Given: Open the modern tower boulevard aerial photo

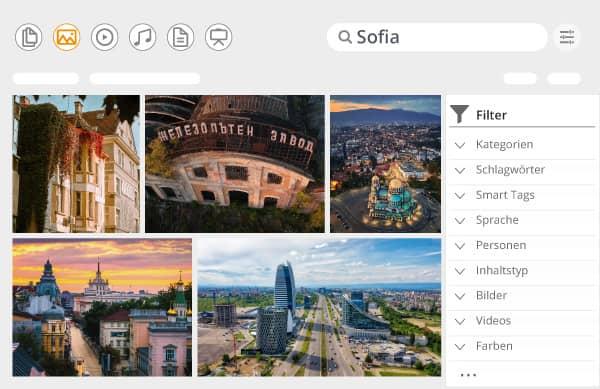Looking at the screenshot, I should coord(319,307).
